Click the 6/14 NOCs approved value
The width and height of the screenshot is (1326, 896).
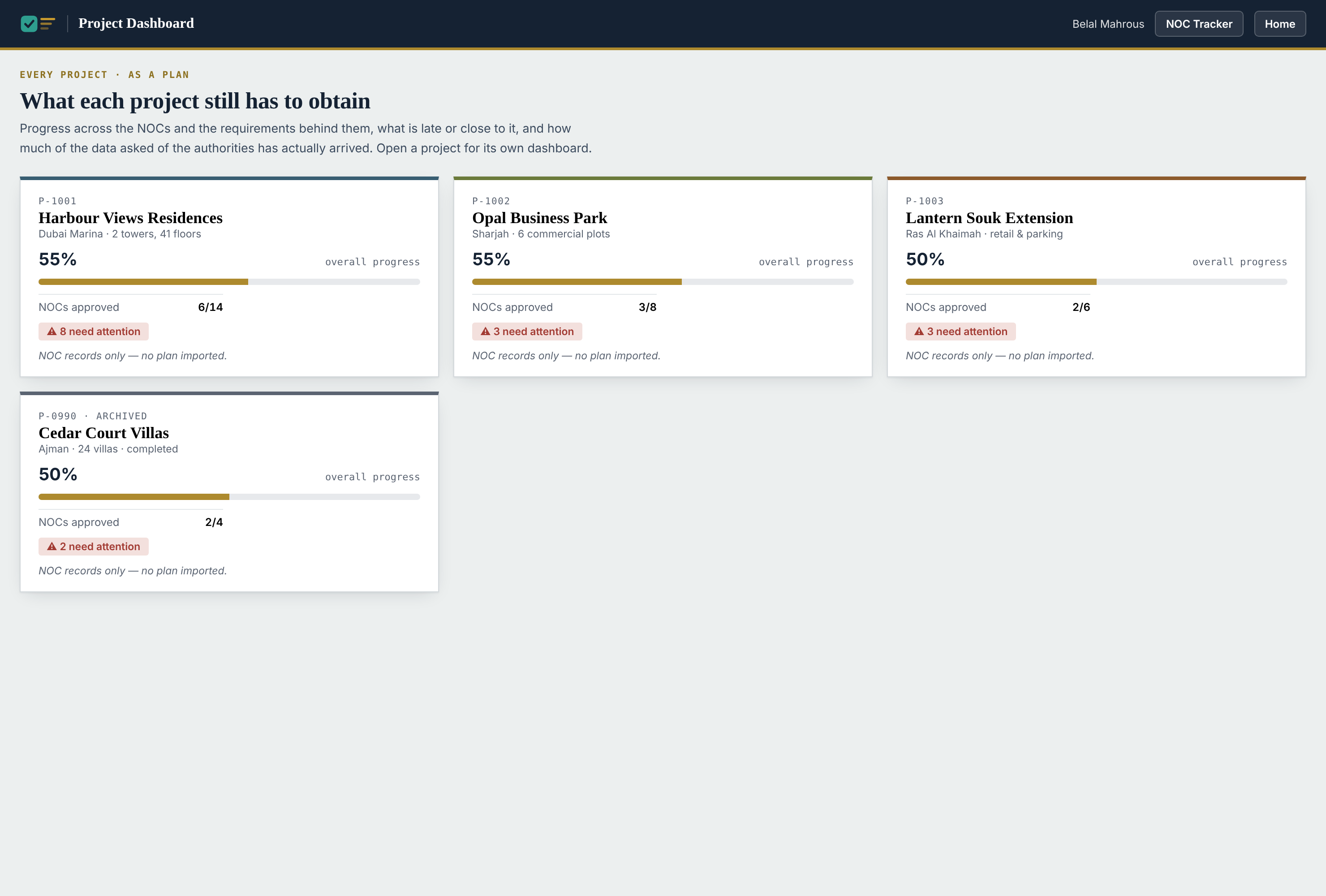click(x=211, y=307)
